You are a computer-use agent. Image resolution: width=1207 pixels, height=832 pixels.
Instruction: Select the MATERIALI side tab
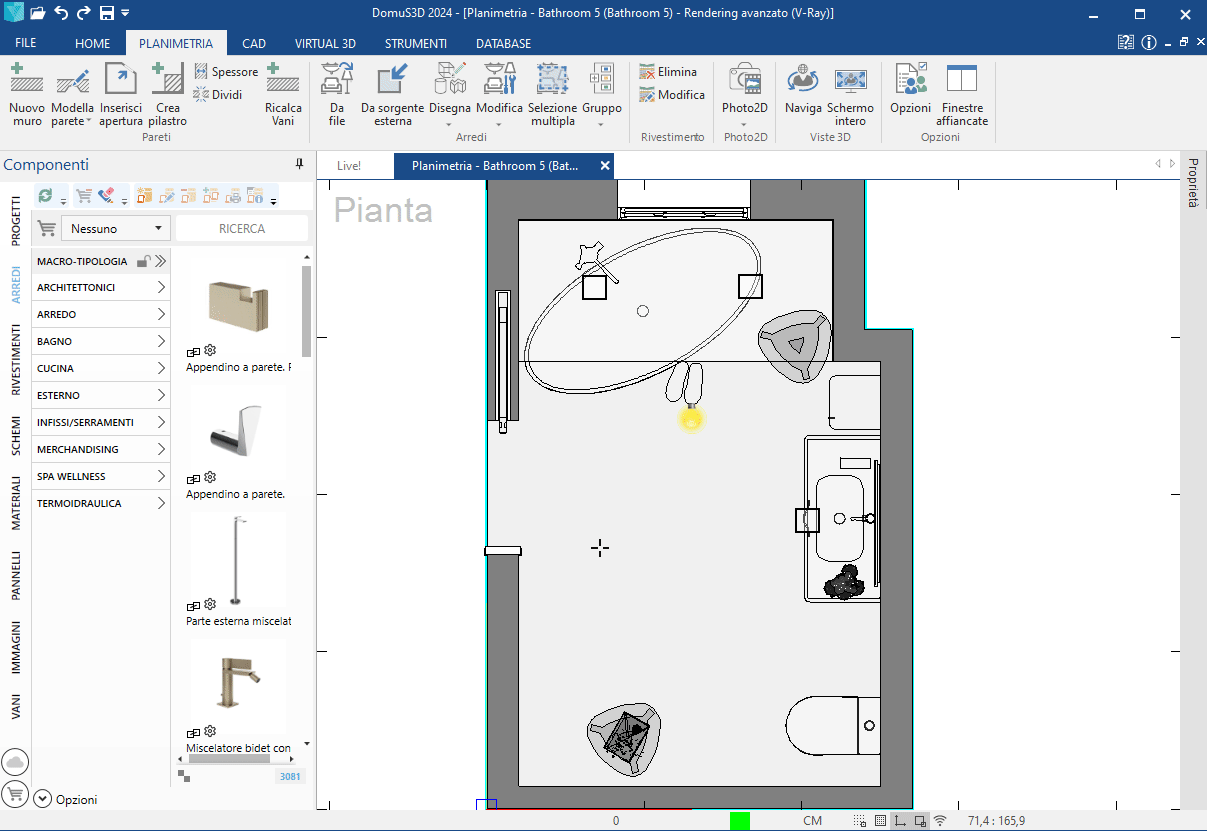point(16,503)
